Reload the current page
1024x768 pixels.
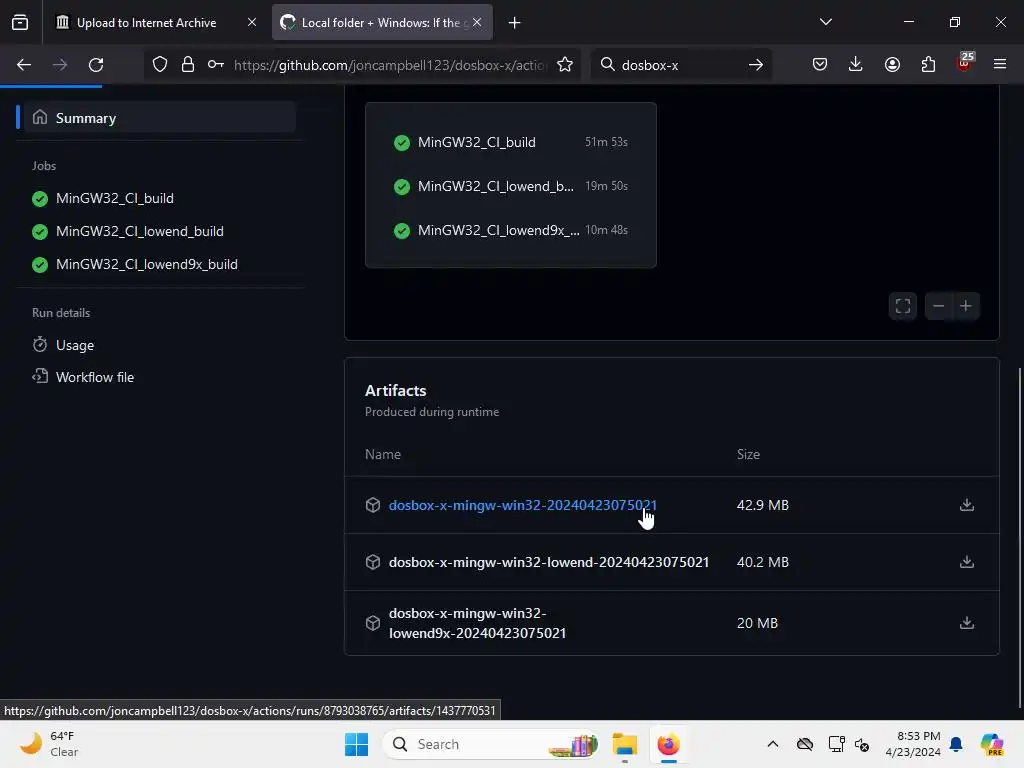(x=96, y=65)
